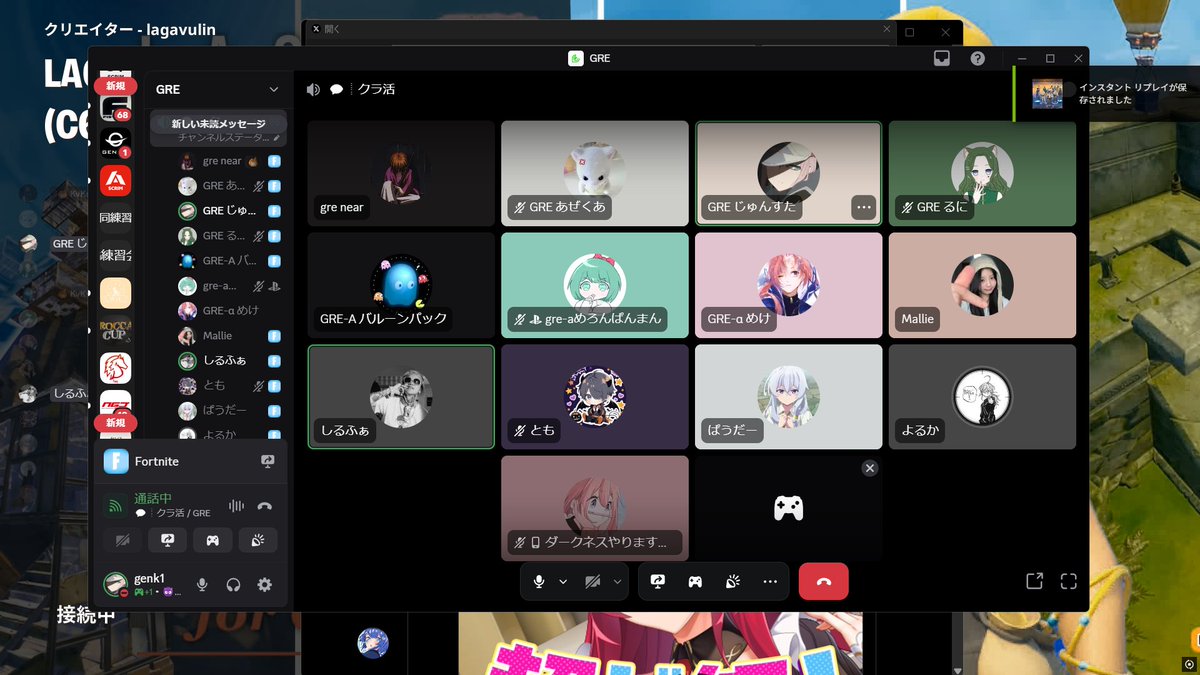This screenshot has width=1200, height=675.
Task: Open microphone options arrow in call bar
Action: 563,581
